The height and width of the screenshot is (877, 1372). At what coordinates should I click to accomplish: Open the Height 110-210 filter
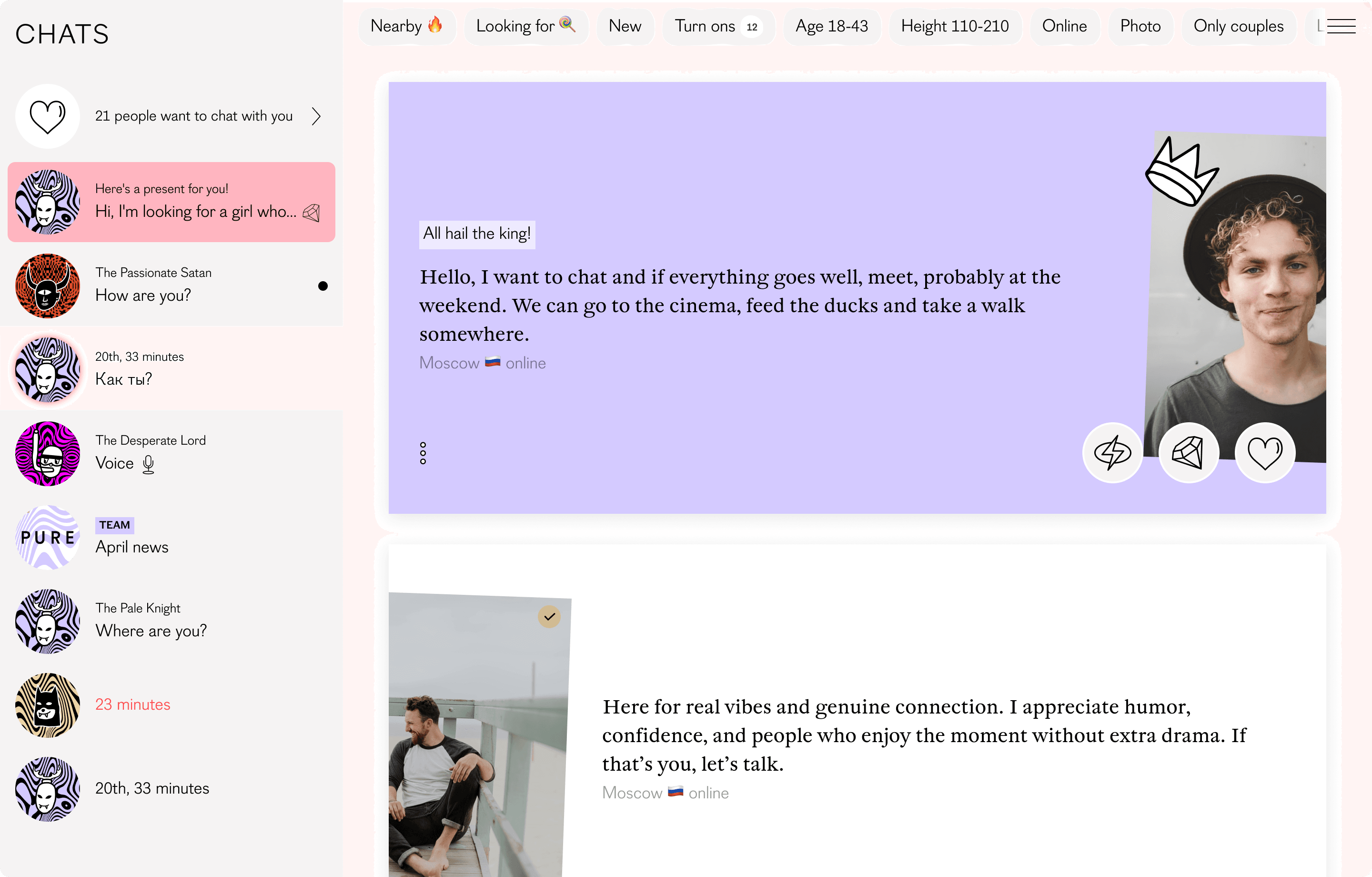tap(955, 26)
